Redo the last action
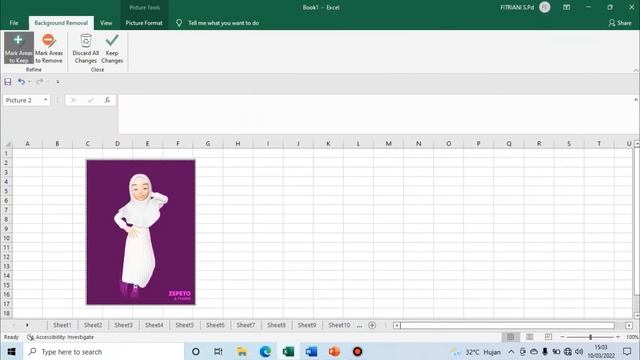This screenshot has height=360, width=640. tap(40, 82)
